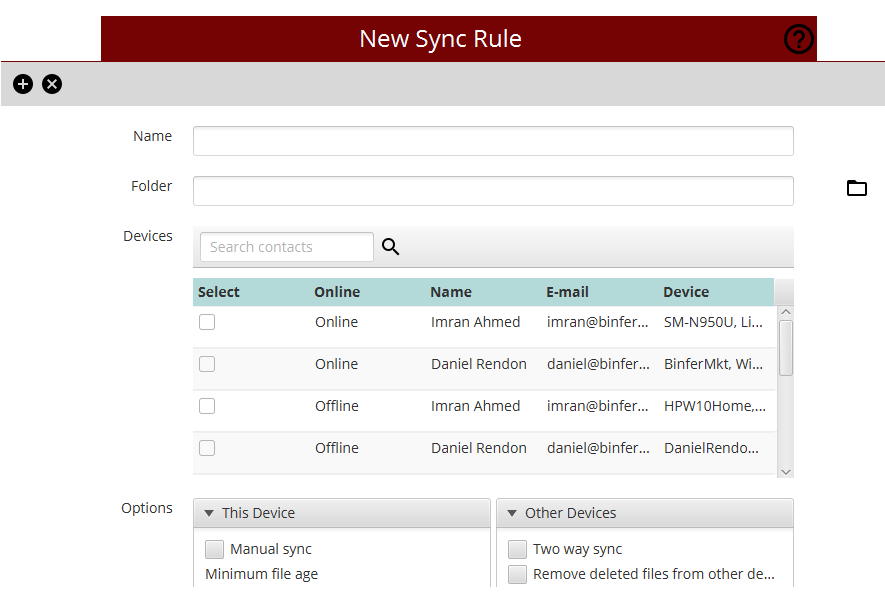
Task: Click the DanielRendo device cell
Action: [x=711, y=448]
